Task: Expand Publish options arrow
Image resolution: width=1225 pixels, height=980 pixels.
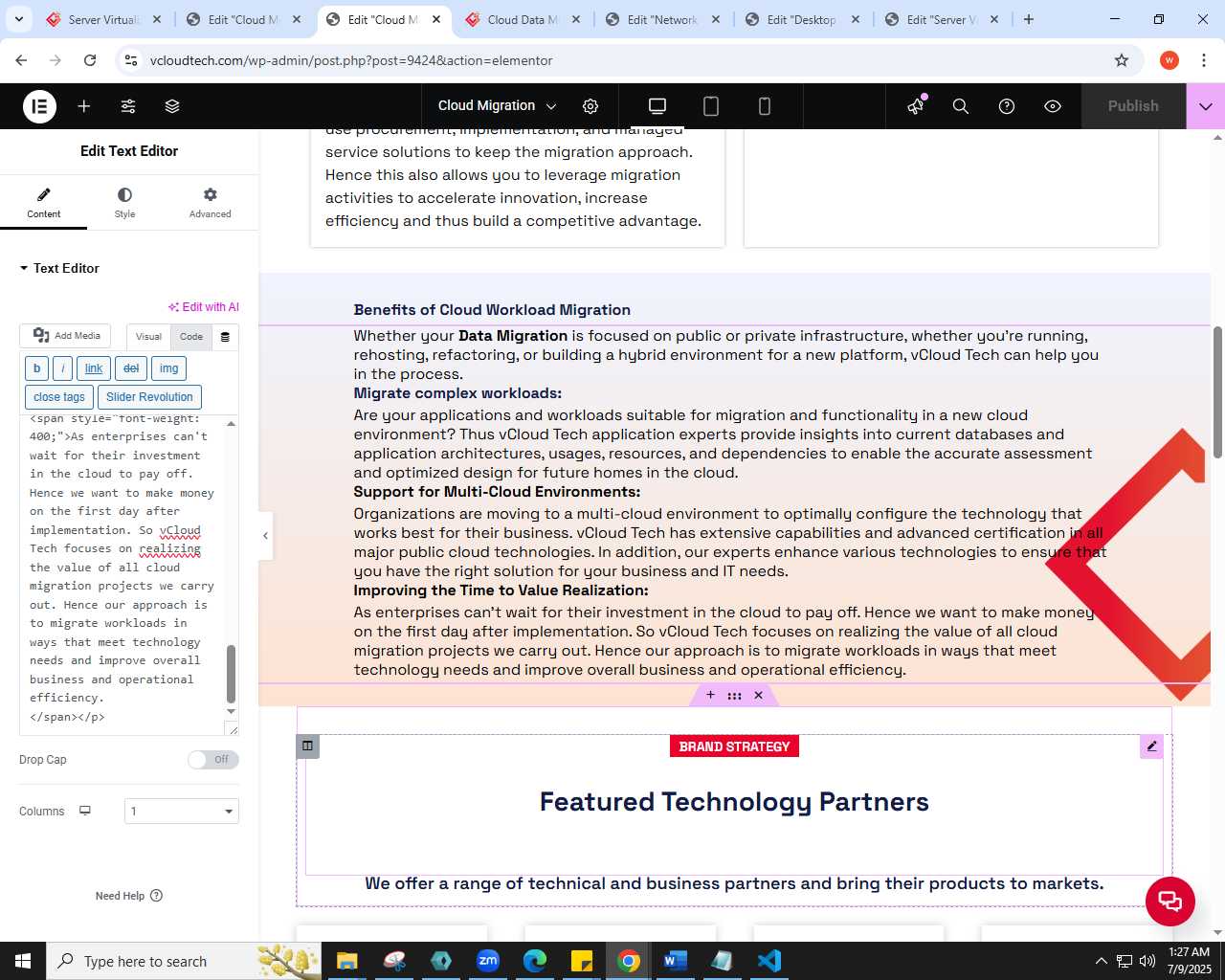Action: pos(1206,106)
